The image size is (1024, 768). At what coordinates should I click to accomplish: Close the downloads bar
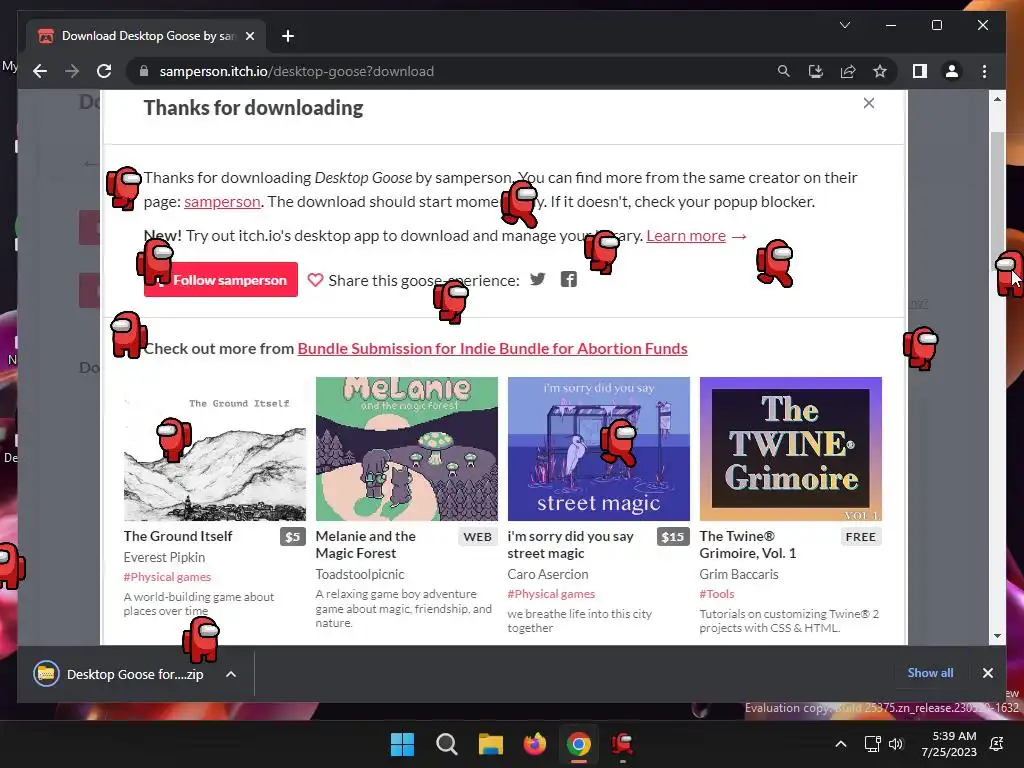click(987, 673)
